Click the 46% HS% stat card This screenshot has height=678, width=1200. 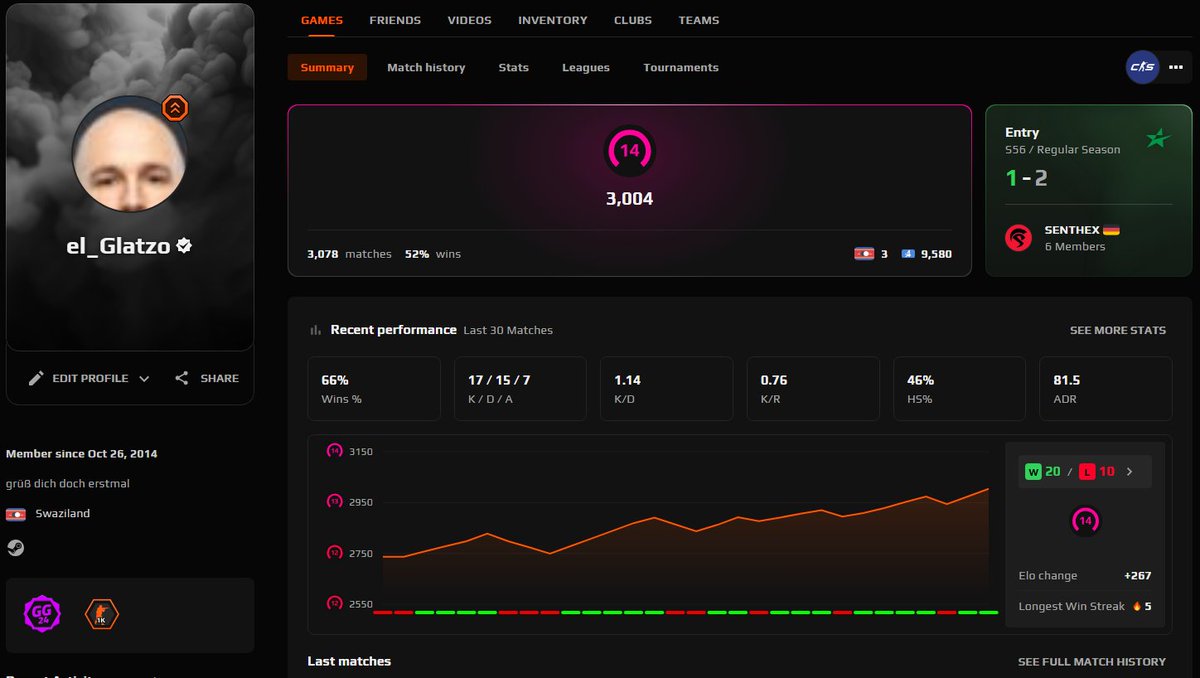coord(959,389)
